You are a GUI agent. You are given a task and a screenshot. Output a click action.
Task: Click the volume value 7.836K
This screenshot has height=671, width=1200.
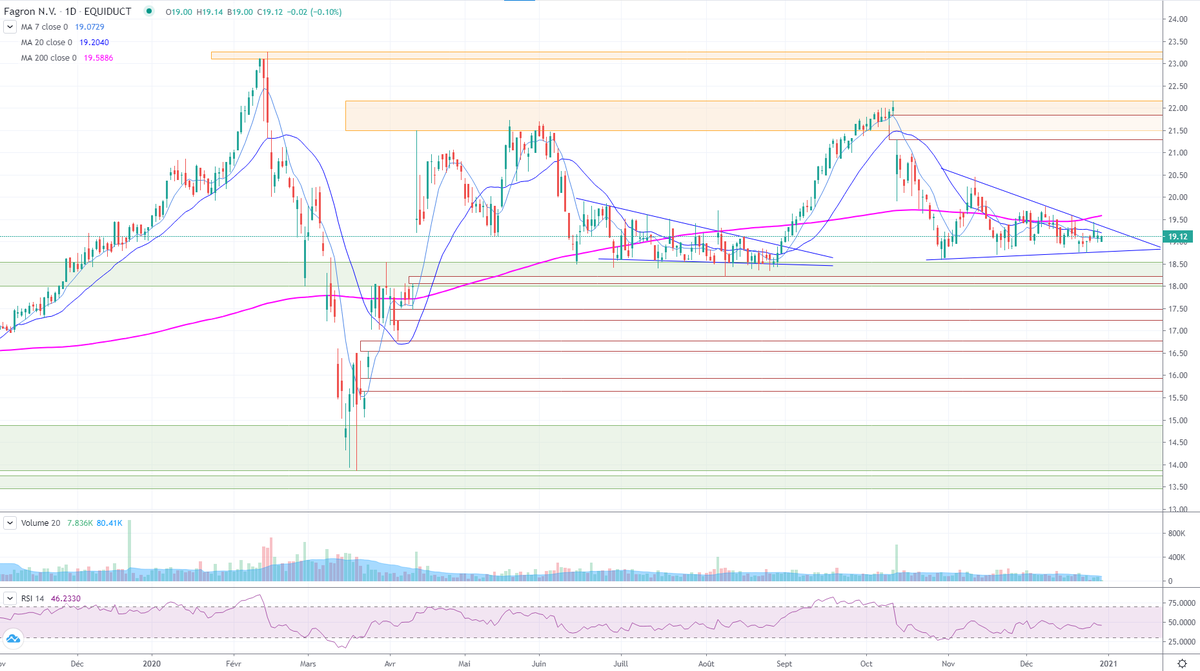(x=80, y=523)
